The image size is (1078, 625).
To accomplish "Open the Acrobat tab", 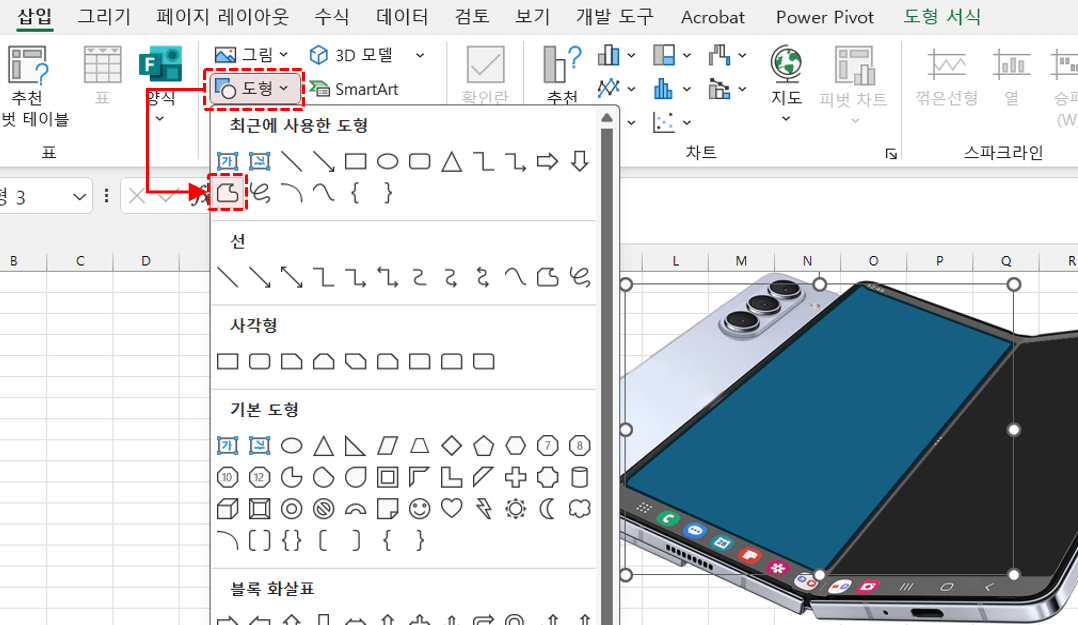I will (713, 17).
